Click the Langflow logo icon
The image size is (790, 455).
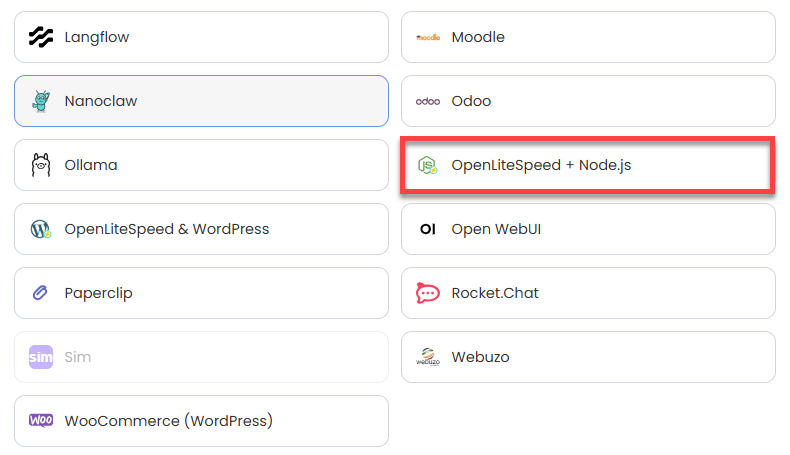tap(41, 37)
